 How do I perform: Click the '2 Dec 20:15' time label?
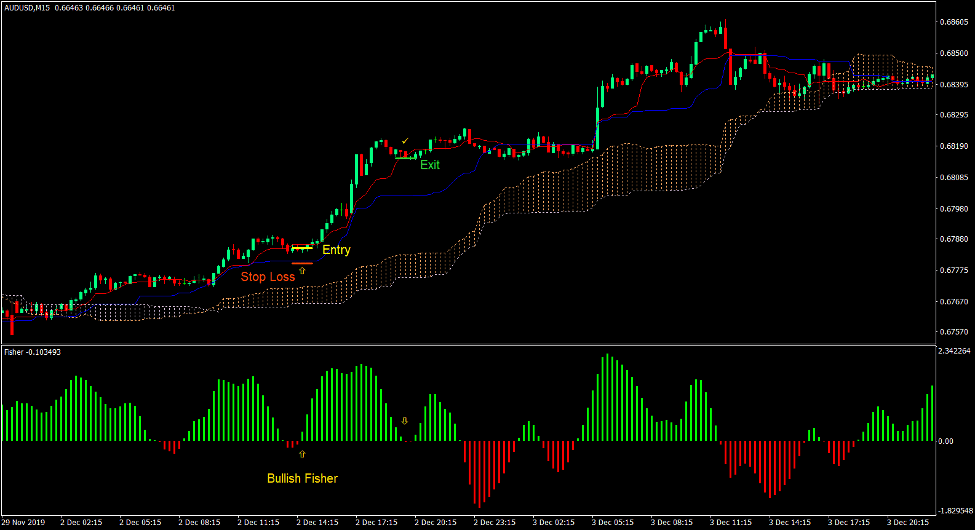tap(435, 522)
